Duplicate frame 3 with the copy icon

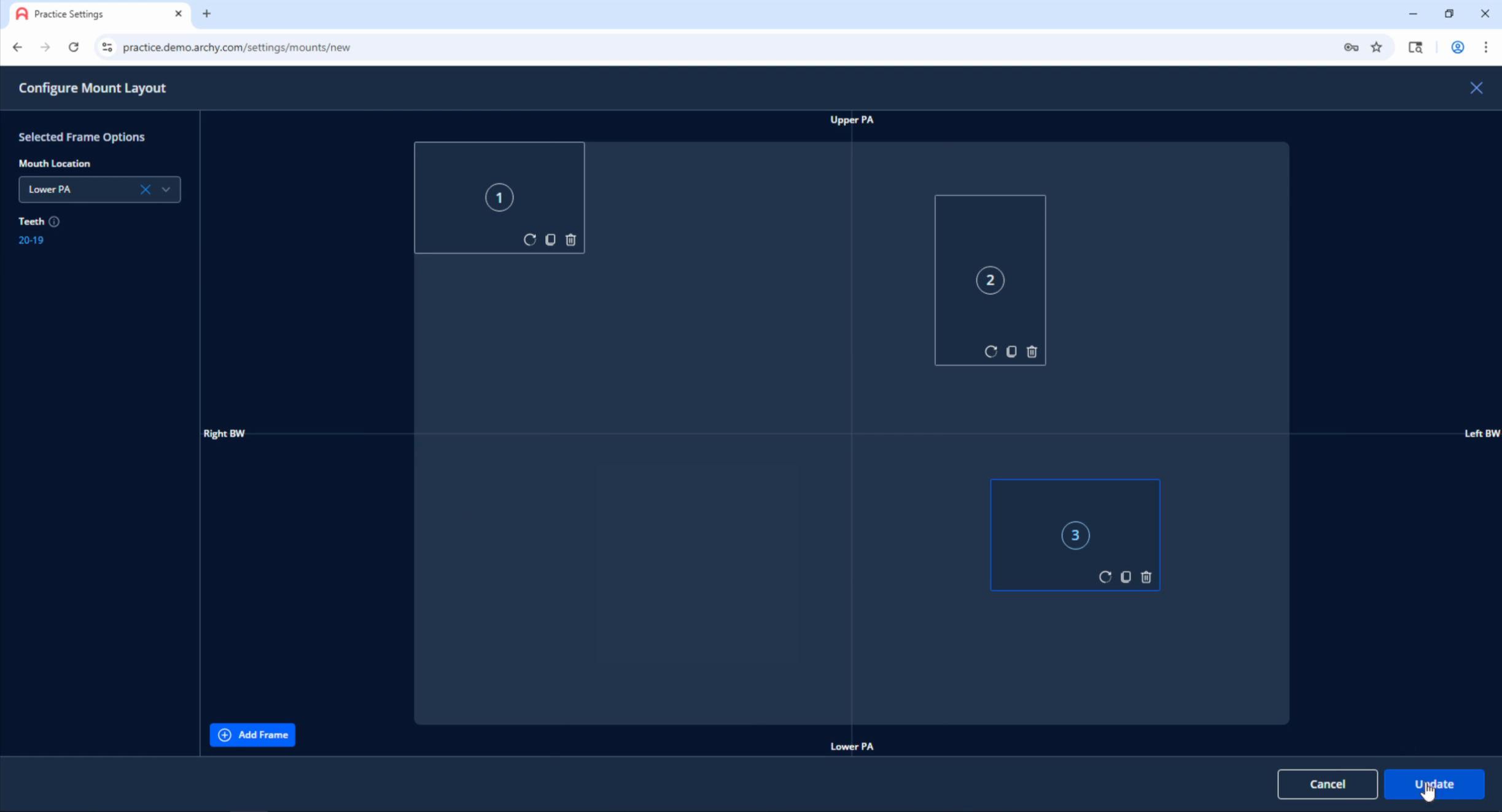pyautogui.click(x=1126, y=577)
